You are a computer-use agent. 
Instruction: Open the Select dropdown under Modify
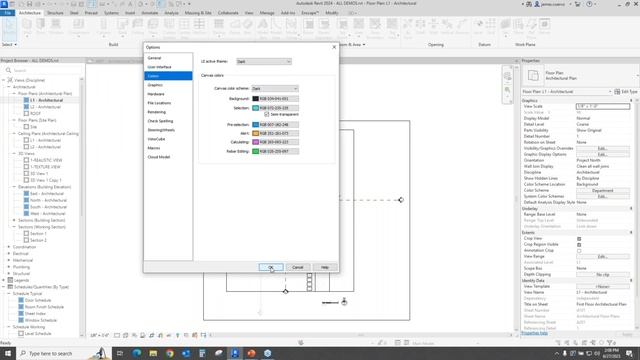(9, 44)
